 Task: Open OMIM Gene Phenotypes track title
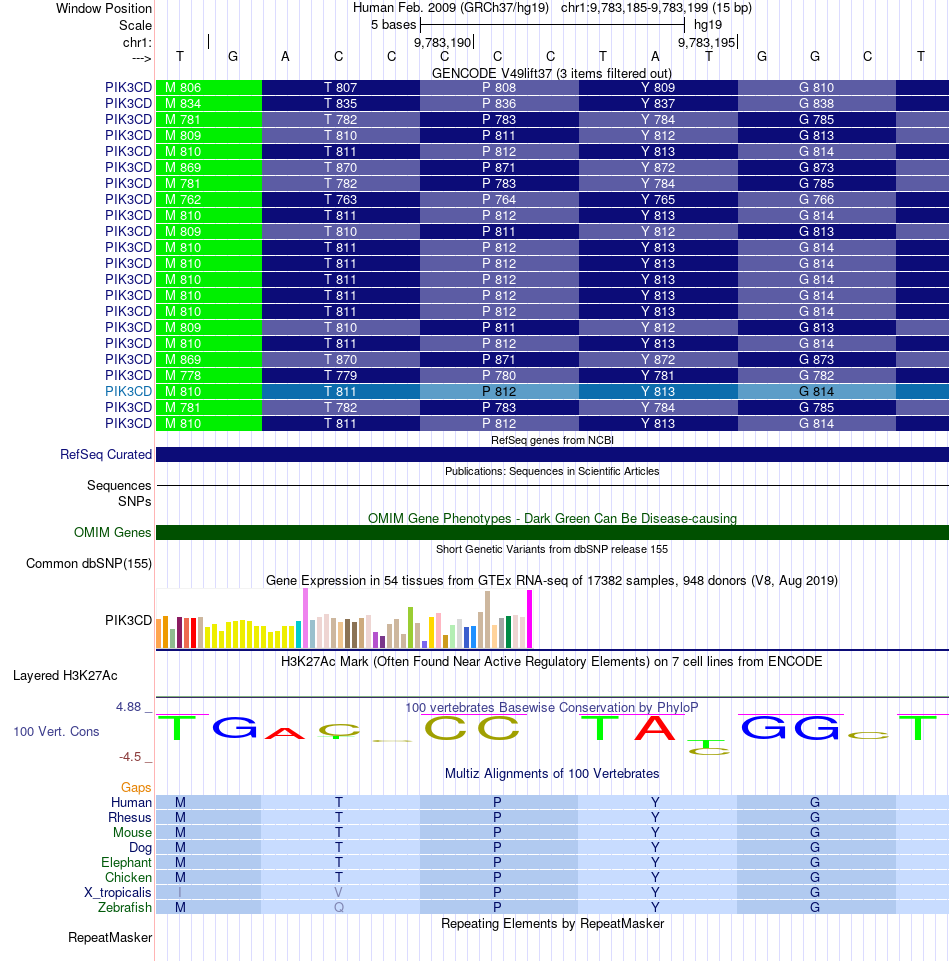[552, 518]
